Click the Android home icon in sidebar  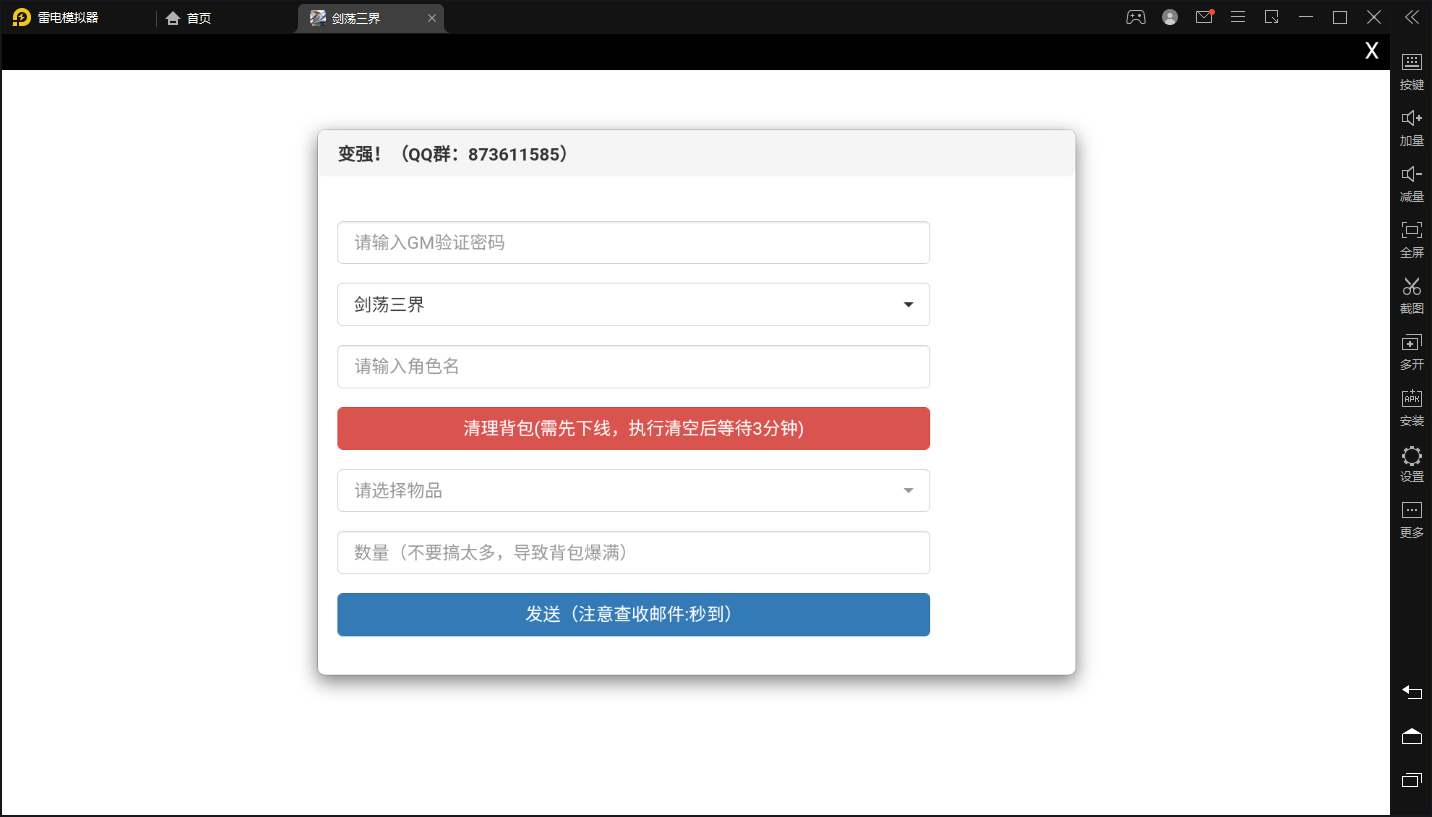(x=1411, y=736)
